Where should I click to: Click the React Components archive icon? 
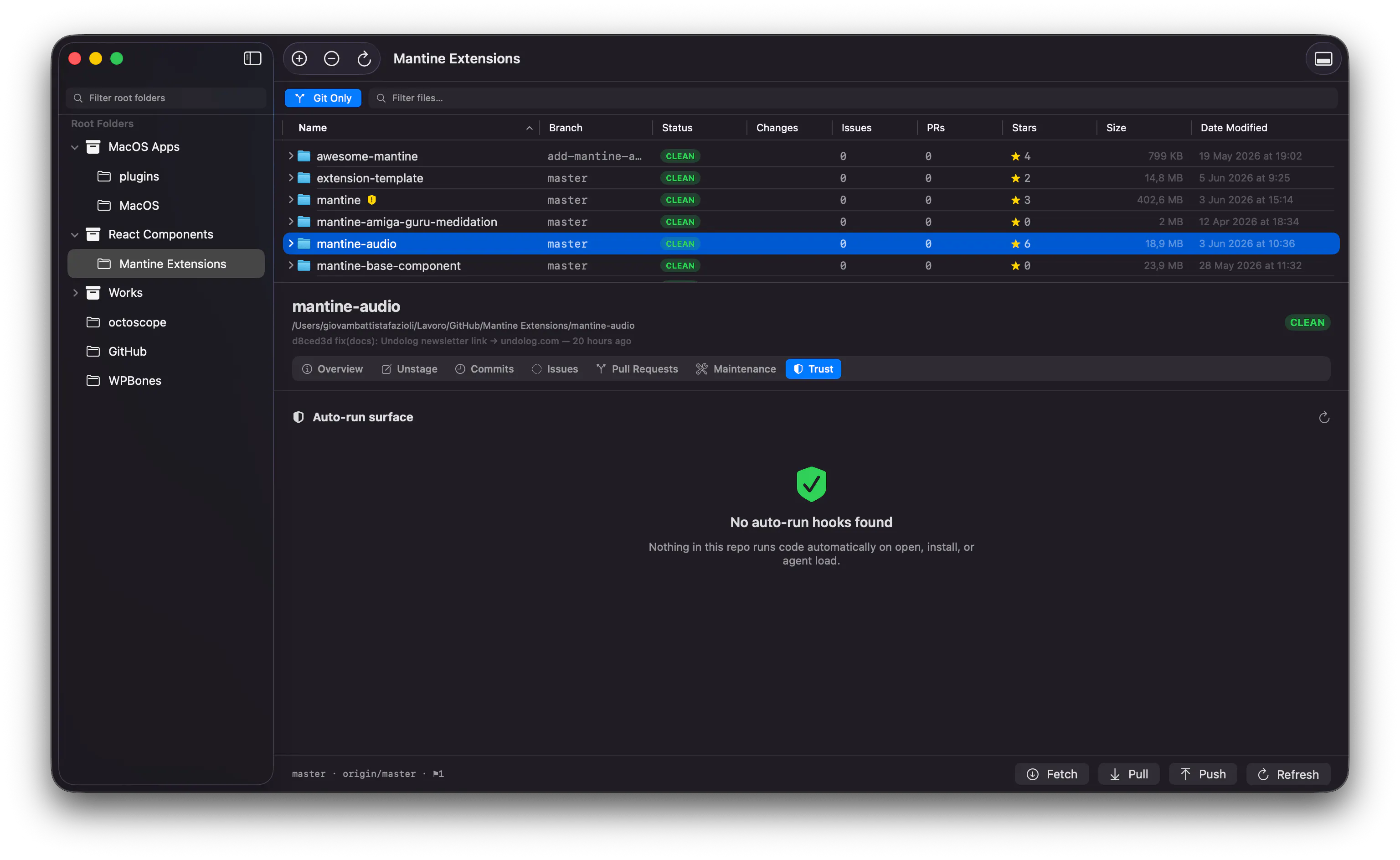tap(93, 234)
